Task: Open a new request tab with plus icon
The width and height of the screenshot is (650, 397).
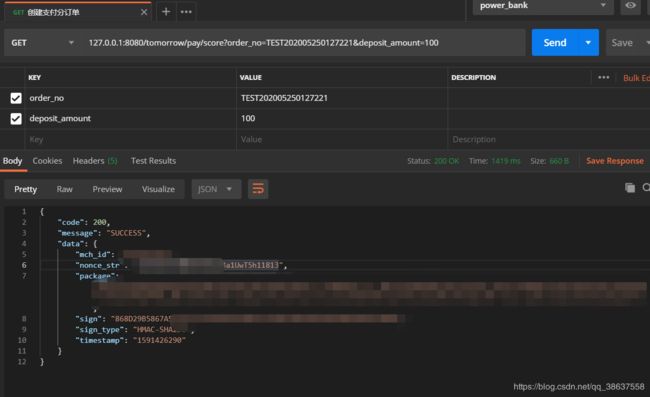Action: [166, 12]
